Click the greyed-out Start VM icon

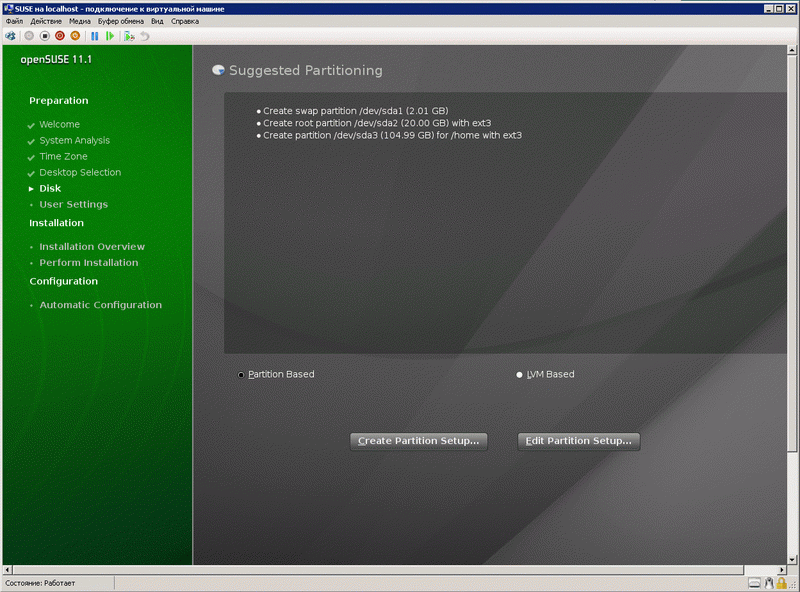pos(29,36)
